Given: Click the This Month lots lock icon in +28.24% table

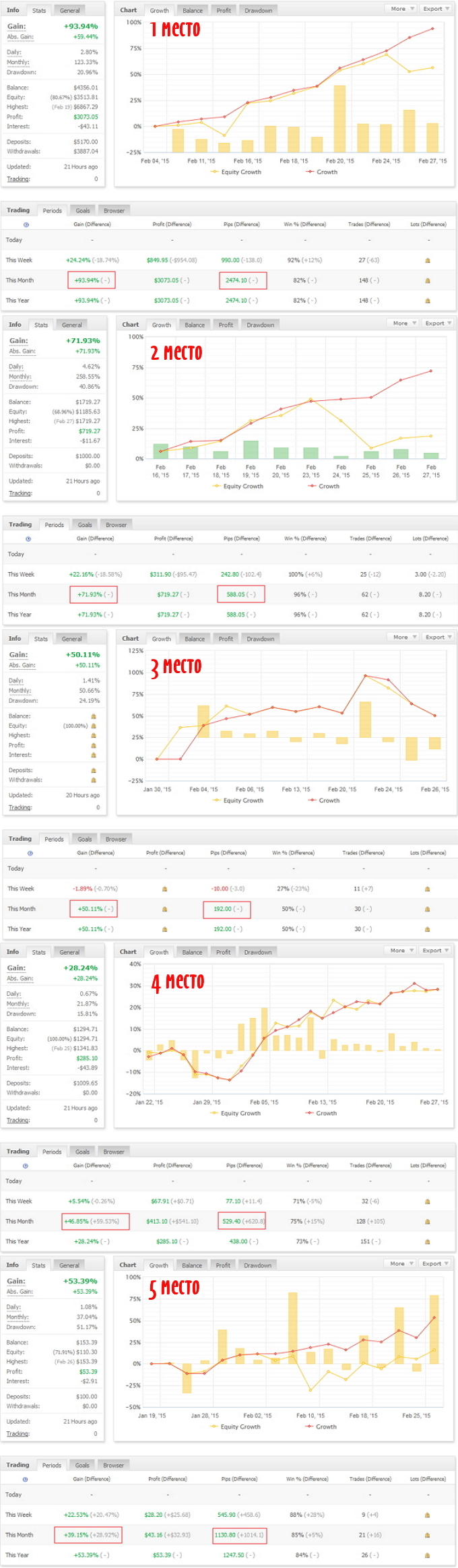Looking at the screenshot, I should (x=428, y=1222).
